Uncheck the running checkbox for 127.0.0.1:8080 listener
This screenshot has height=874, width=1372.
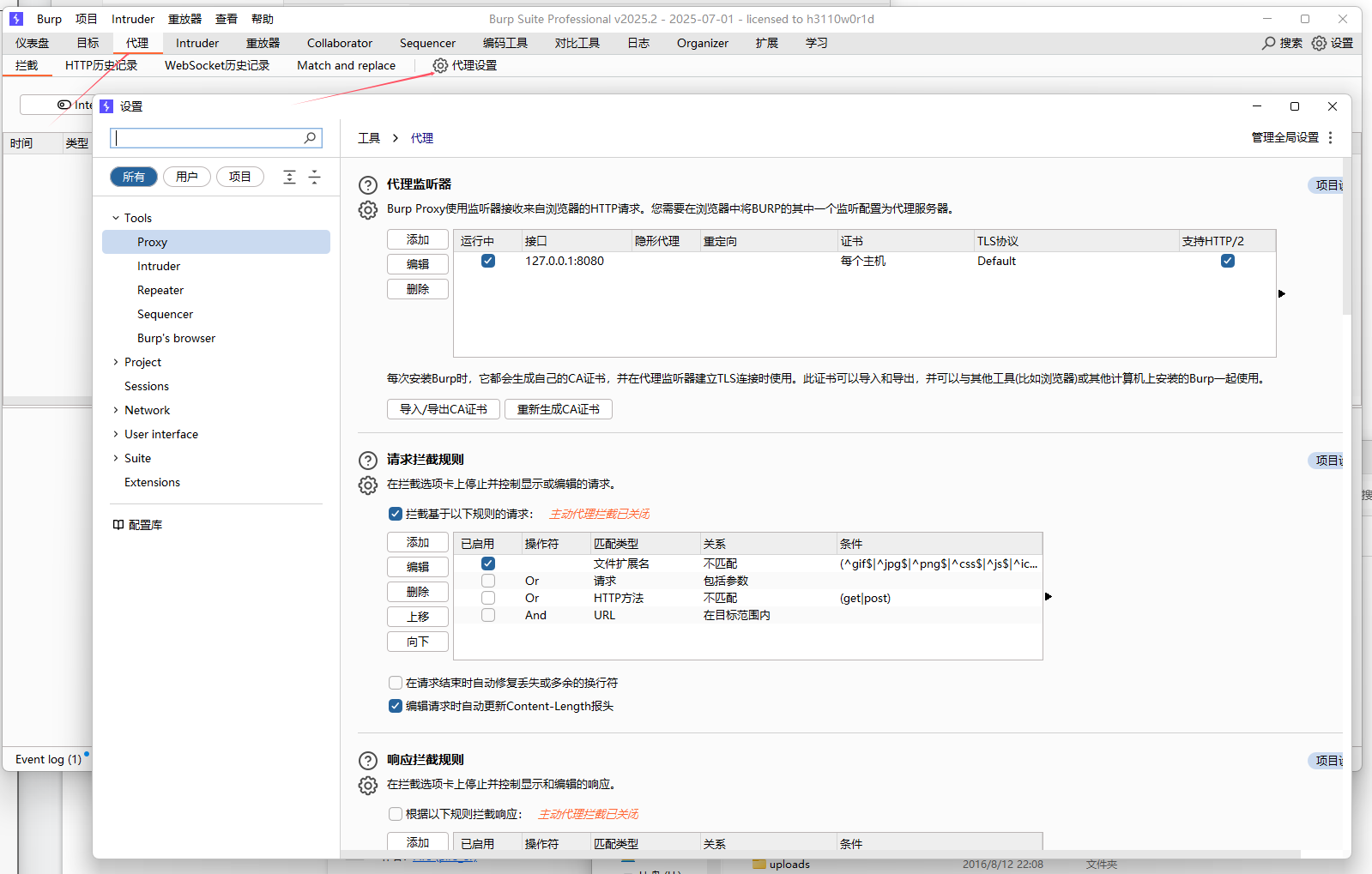point(488,261)
